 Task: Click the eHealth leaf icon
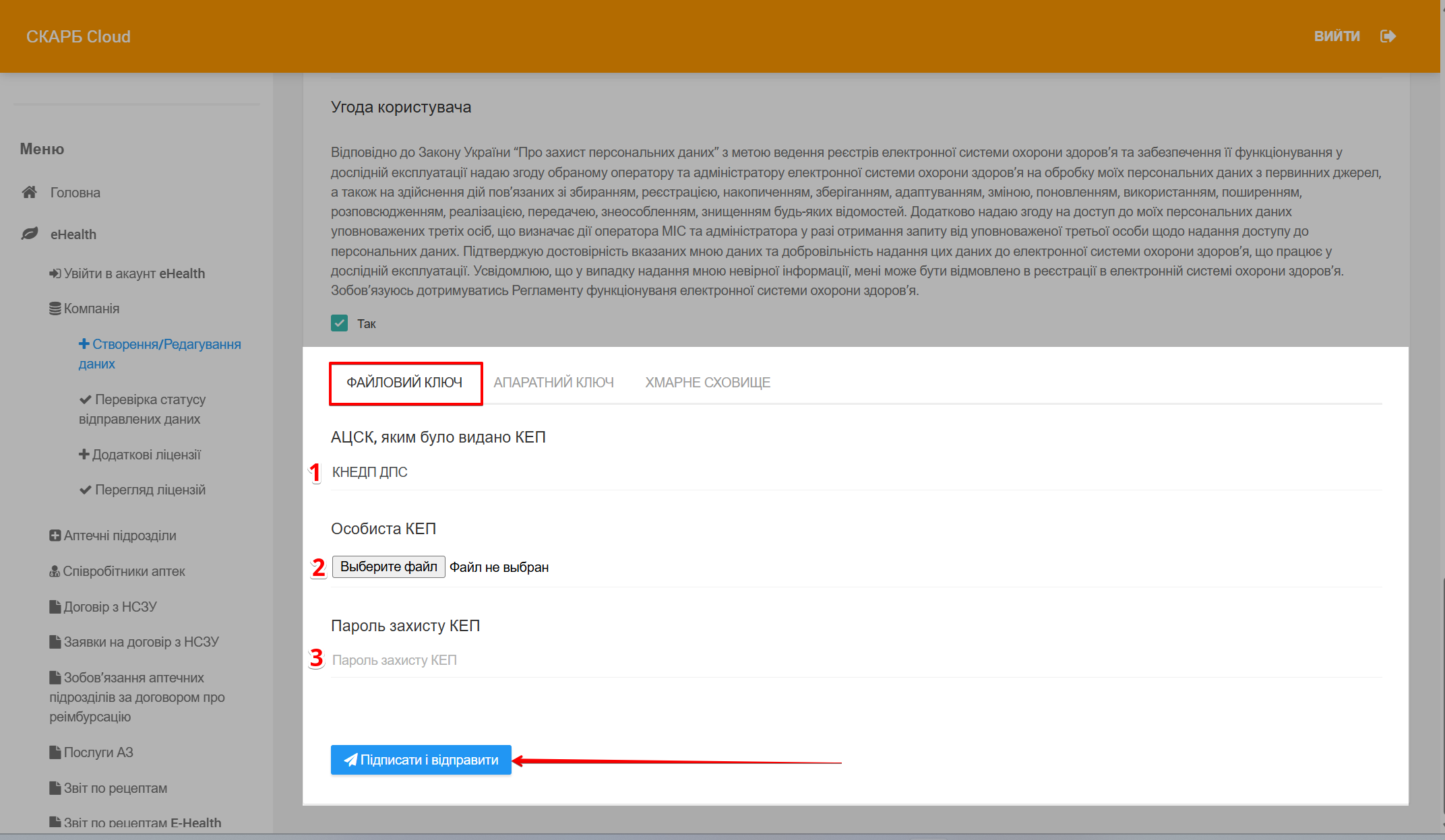click(30, 234)
